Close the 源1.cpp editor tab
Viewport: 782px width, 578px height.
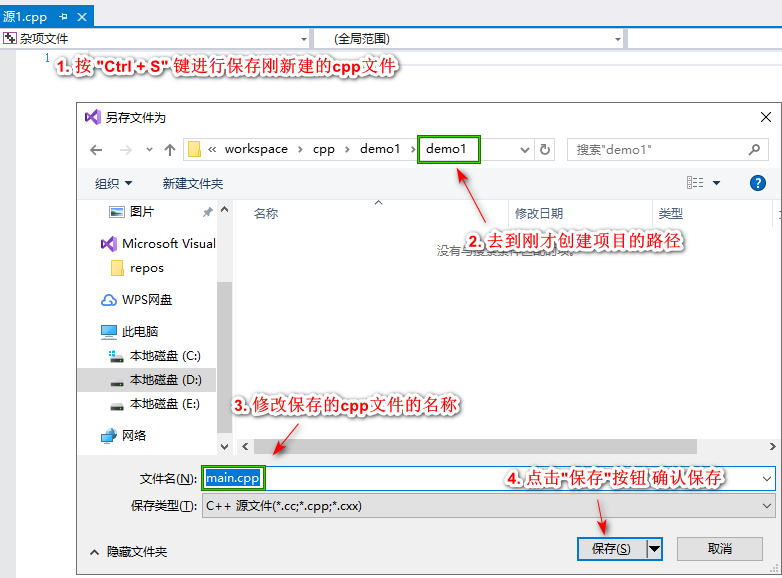82,16
